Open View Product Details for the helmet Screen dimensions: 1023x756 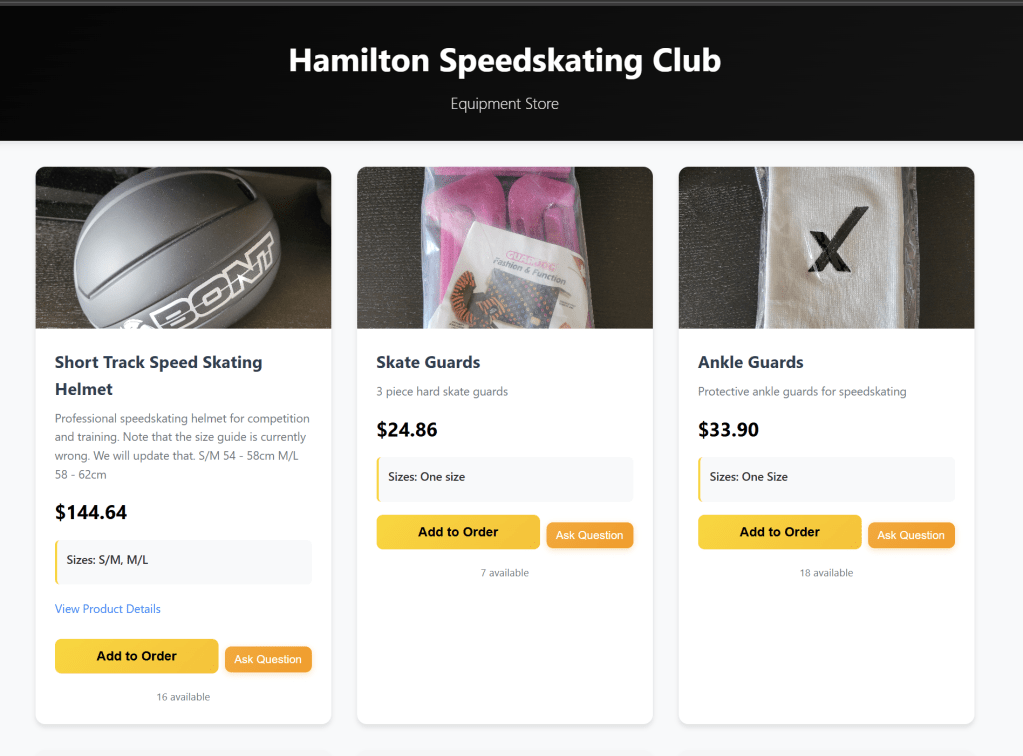[108, 609]
